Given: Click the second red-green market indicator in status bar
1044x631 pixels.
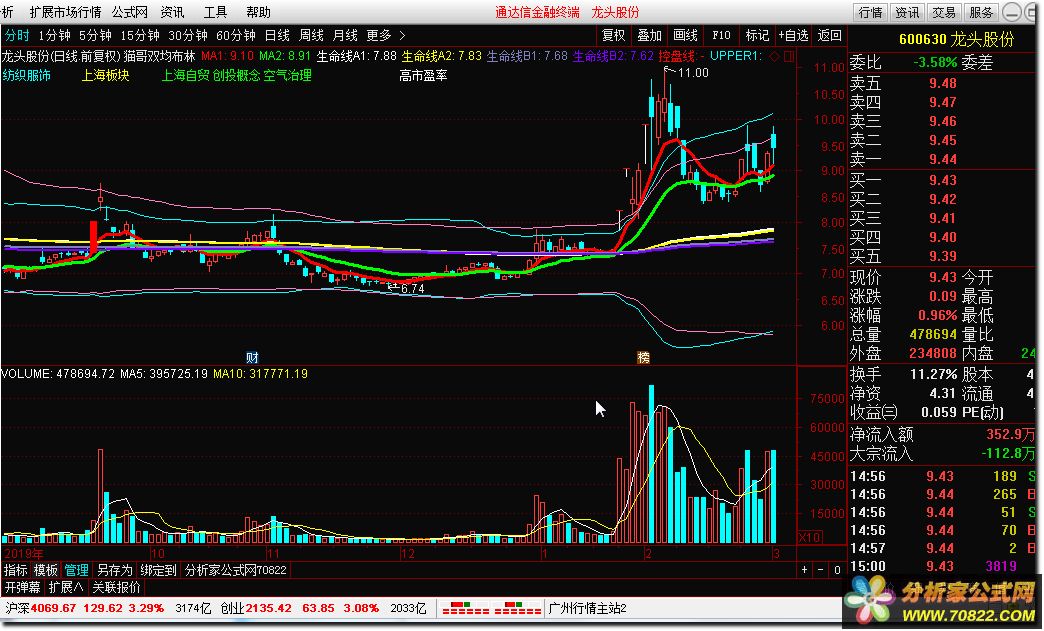Looking at the screenshot, I should (x=517, y=608).
